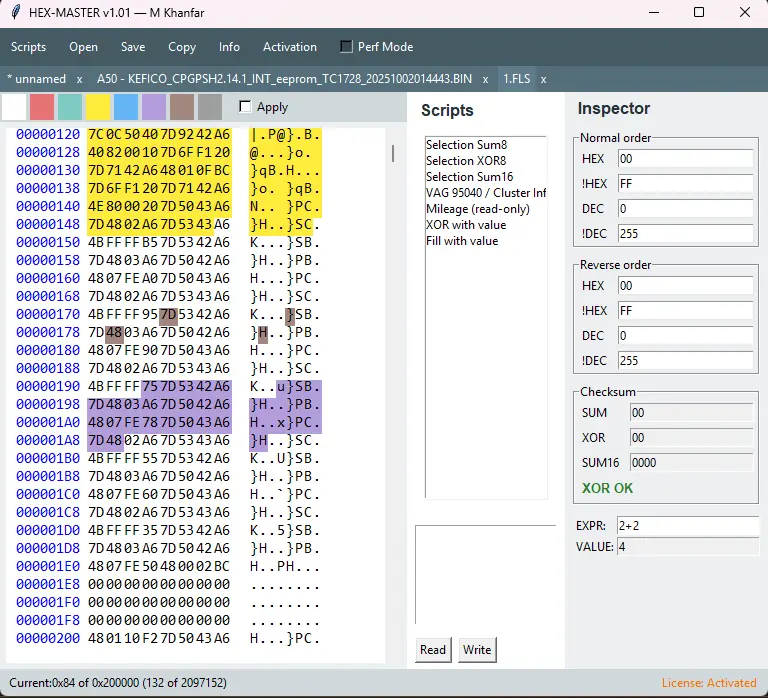Click Save in the menu bar
The image size is (768, 698).
tap(133, 47)
